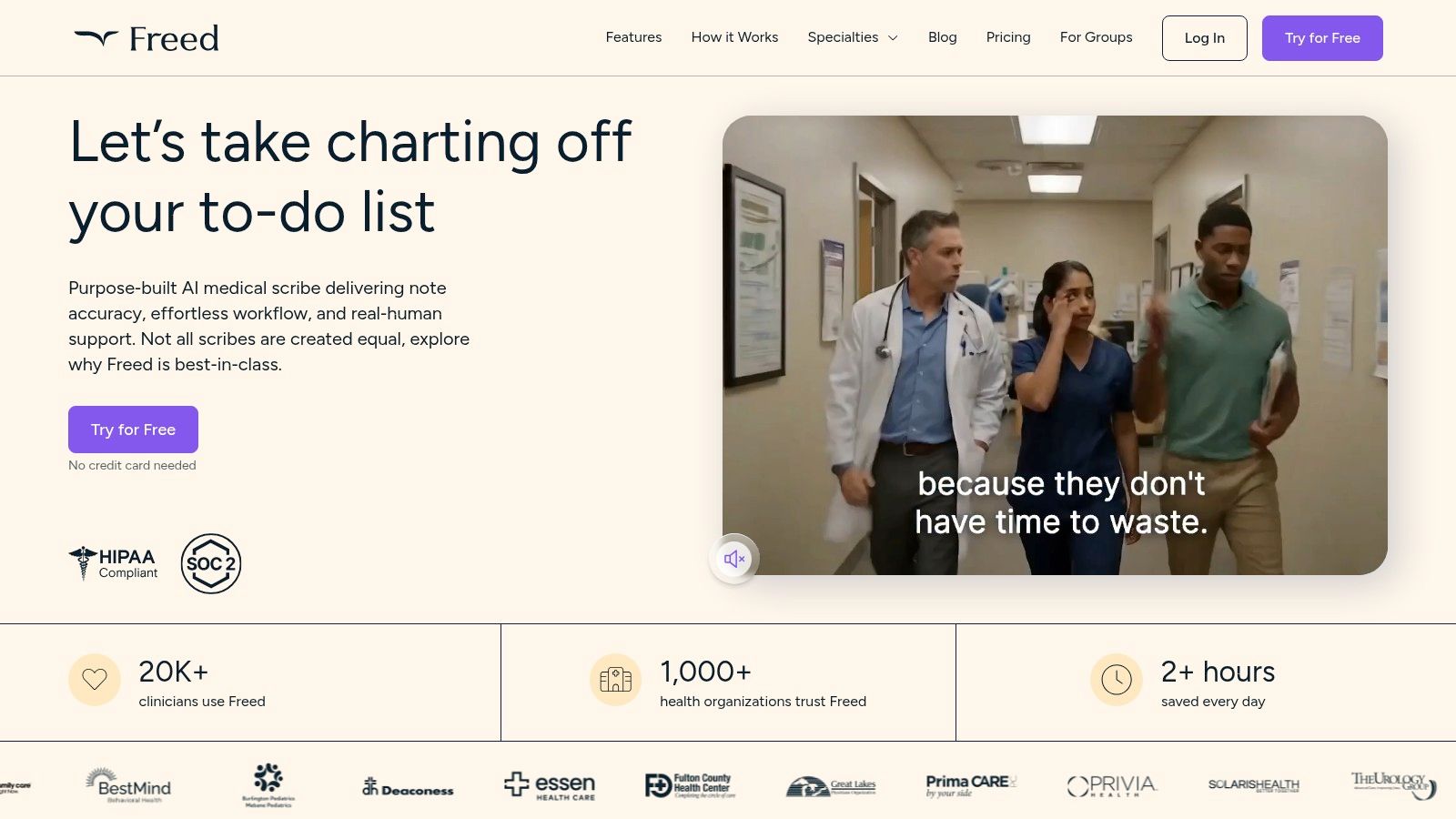This screenshot has height=819, width=1456.
Task: Click the SOC 2 badge
Action: click(211, 563)
